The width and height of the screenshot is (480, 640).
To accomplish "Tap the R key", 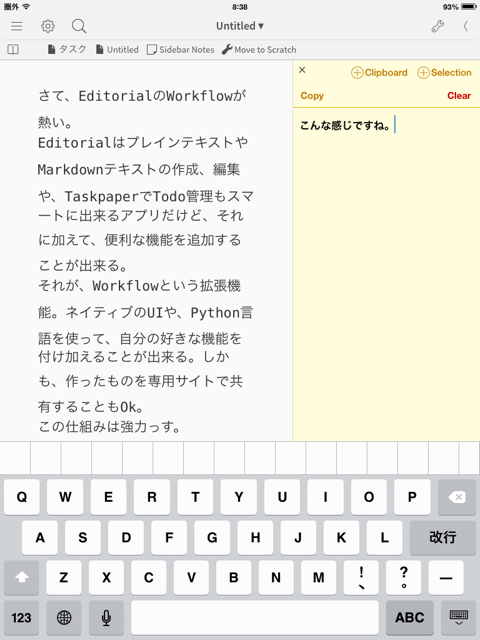I will click(x=152, y=497).
